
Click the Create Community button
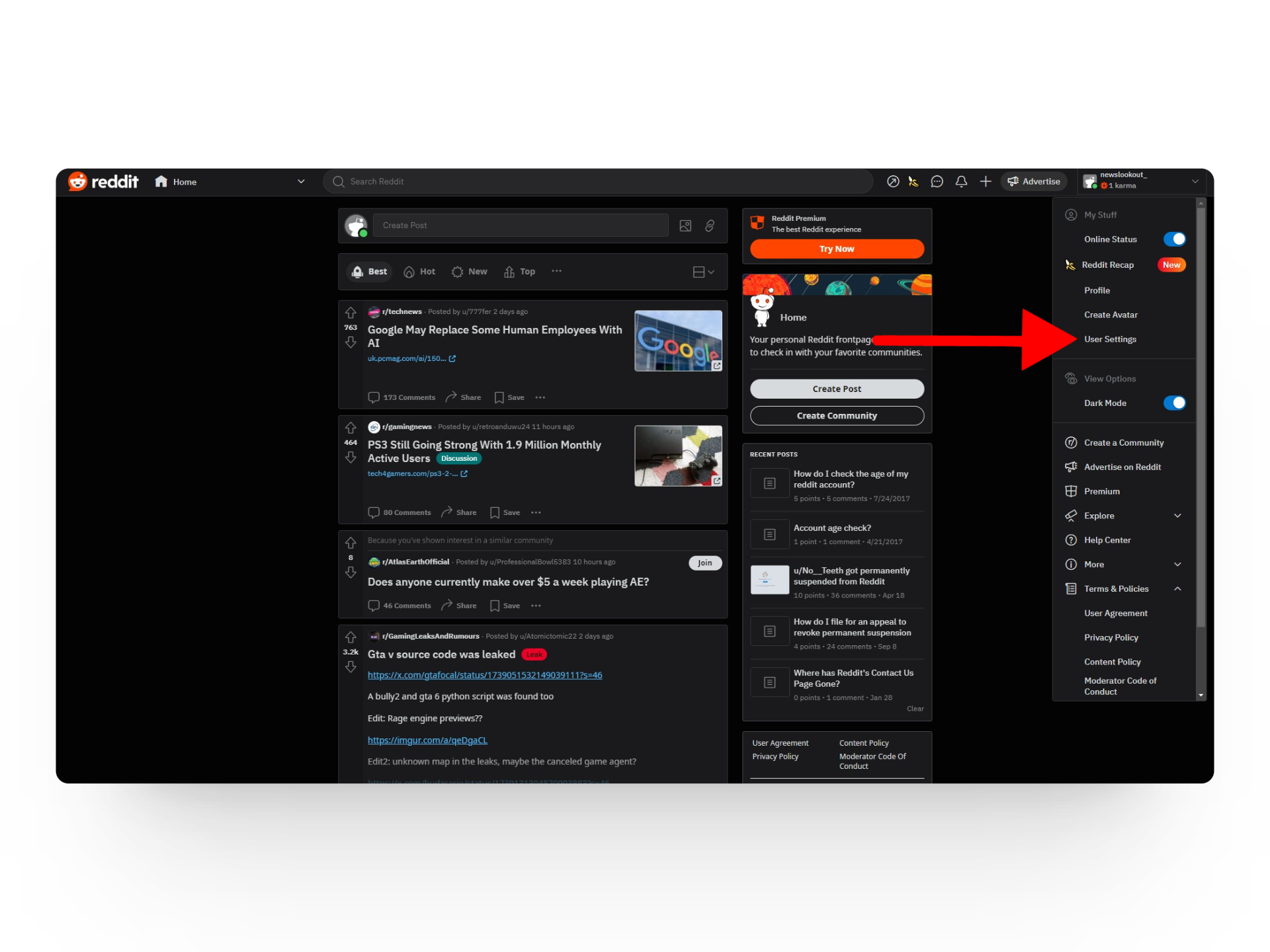coord(837,415)
